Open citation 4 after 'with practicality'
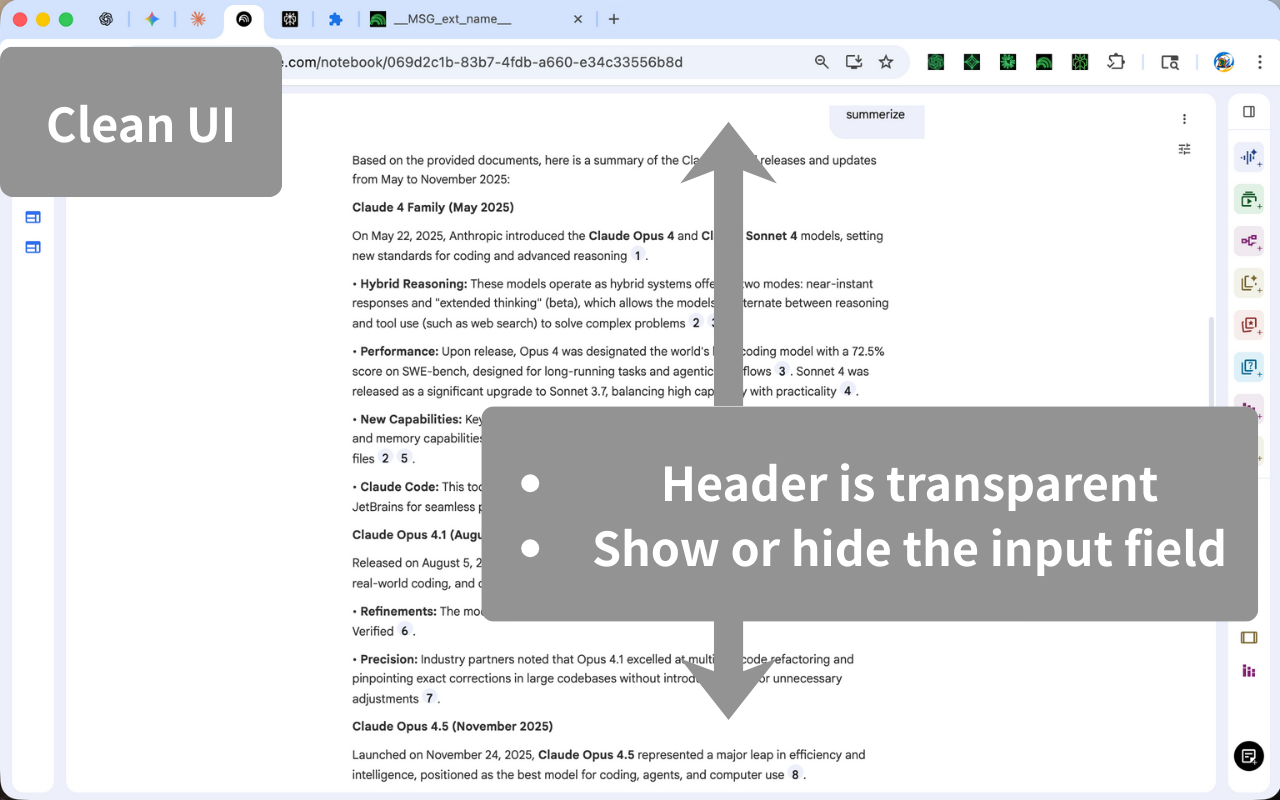1280x800 pixels. click(x=847, y=391)
